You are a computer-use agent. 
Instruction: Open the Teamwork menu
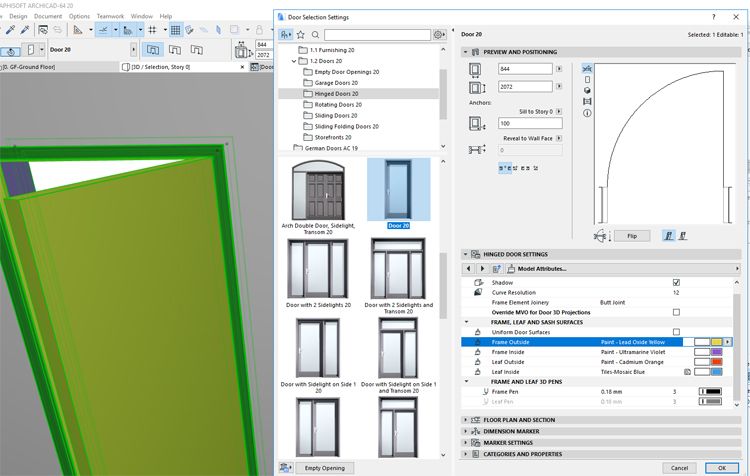(110, 16)
